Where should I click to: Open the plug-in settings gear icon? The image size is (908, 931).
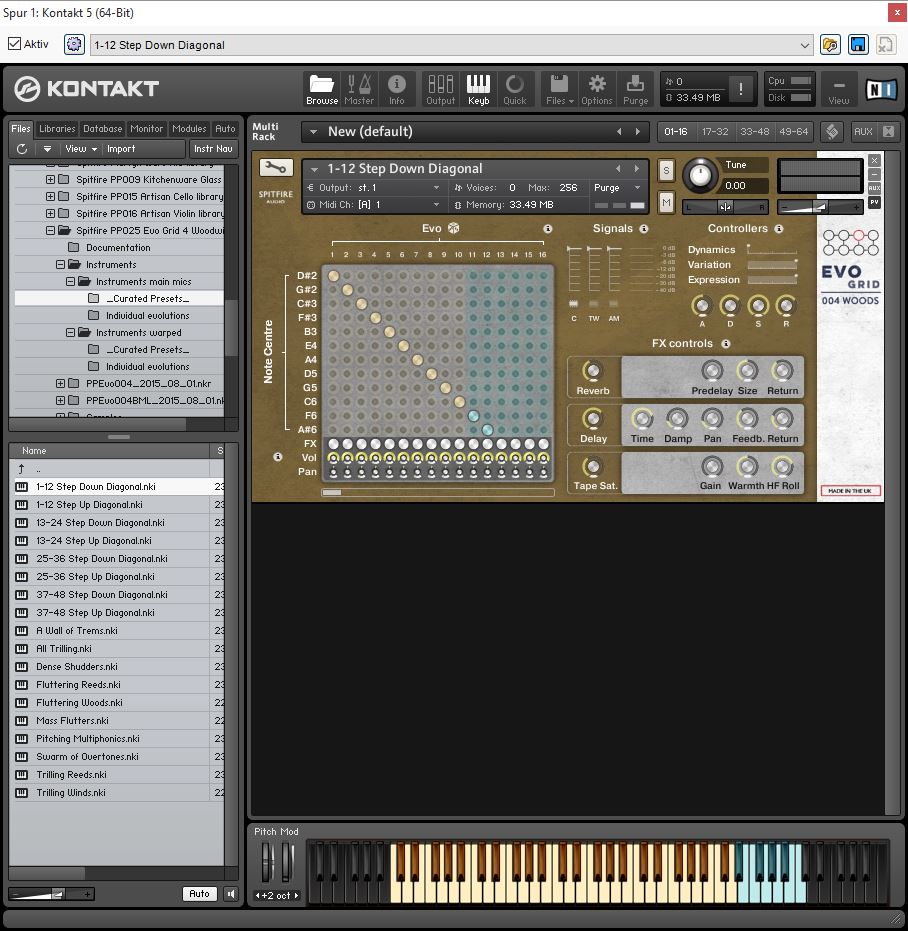pos(74,45)
